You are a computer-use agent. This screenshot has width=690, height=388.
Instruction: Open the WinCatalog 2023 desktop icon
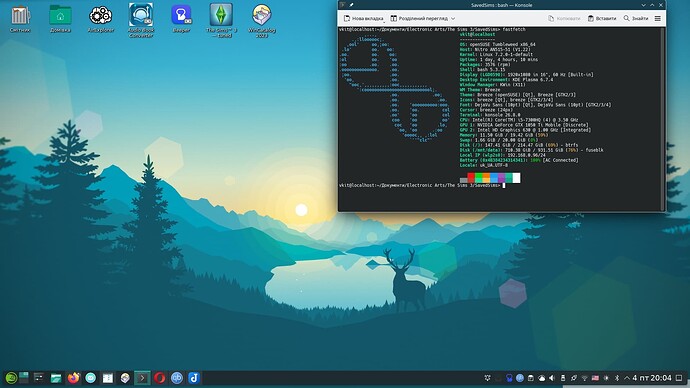(262, 20)
